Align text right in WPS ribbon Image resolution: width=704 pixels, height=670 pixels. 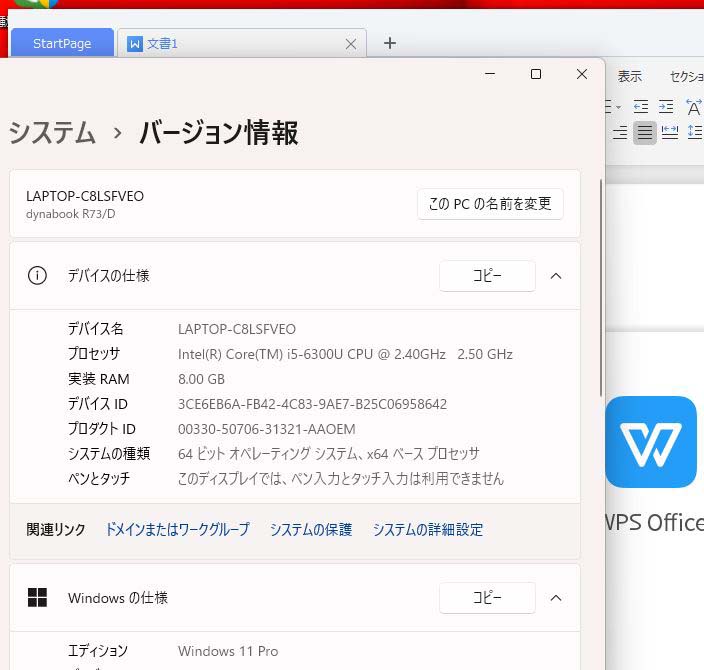620,133
